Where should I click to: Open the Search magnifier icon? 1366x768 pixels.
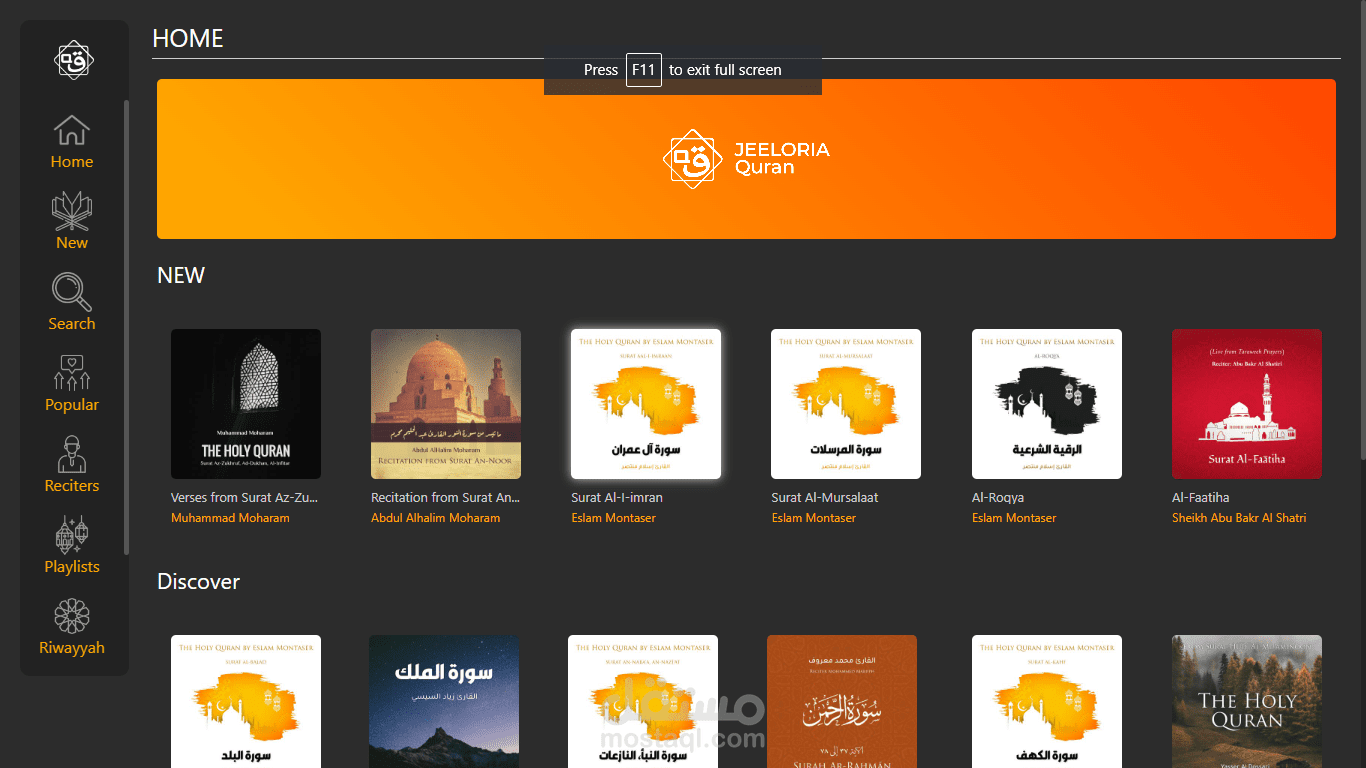coord(72,292)
